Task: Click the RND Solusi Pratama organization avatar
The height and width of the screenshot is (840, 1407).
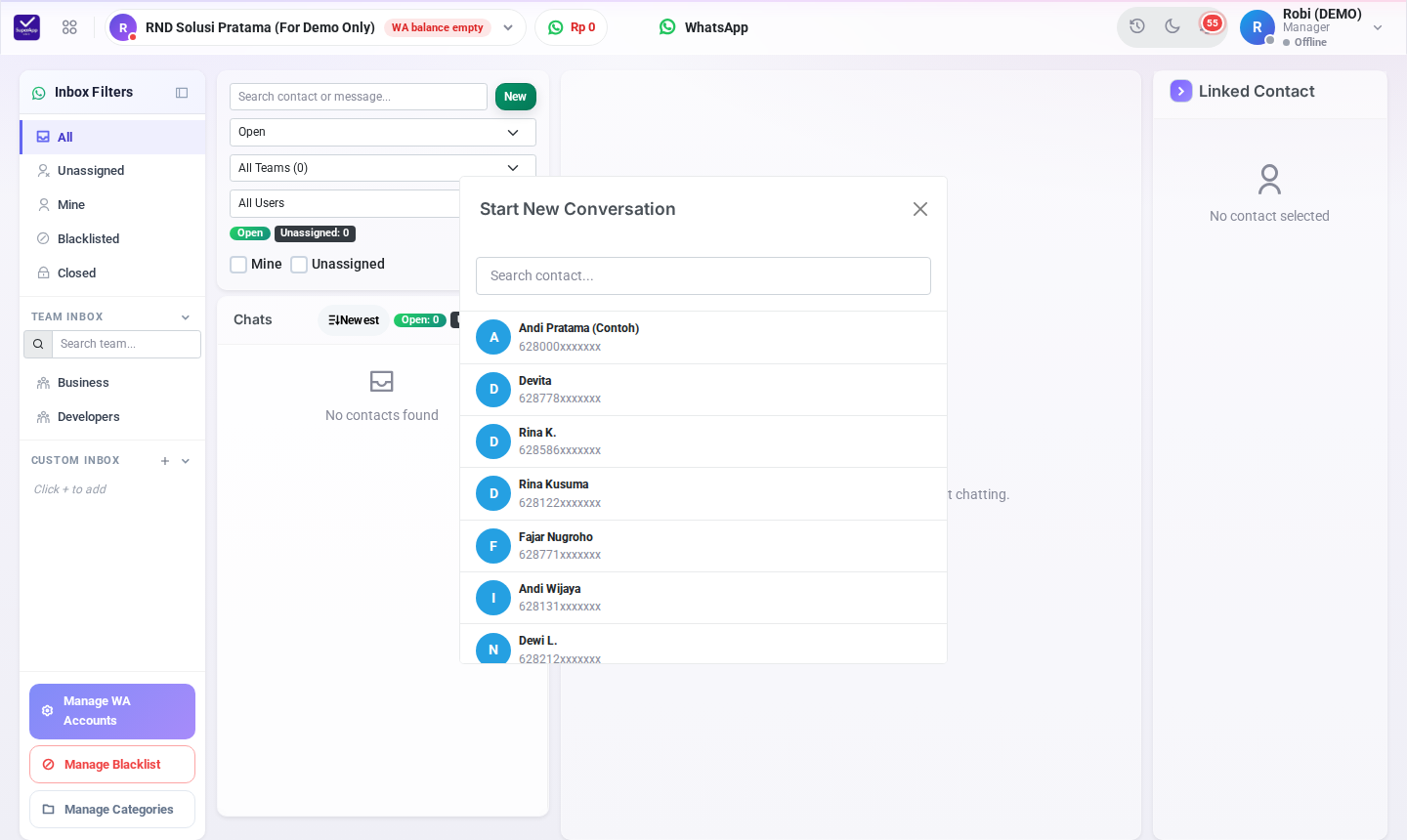Action: (x=123, y=27)
